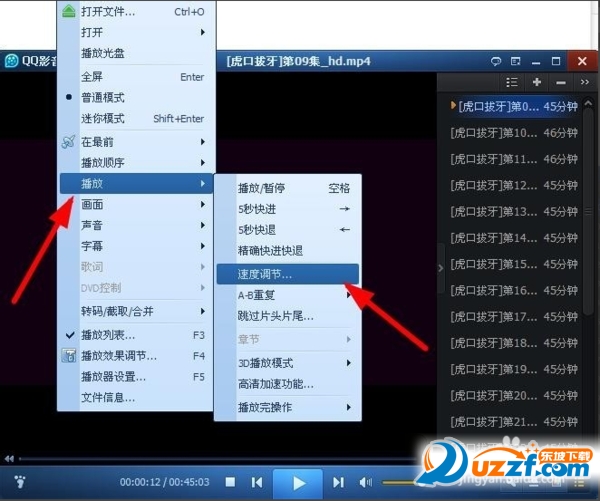
Task: Stop playback with the square icon
Action: click(230, 482)
